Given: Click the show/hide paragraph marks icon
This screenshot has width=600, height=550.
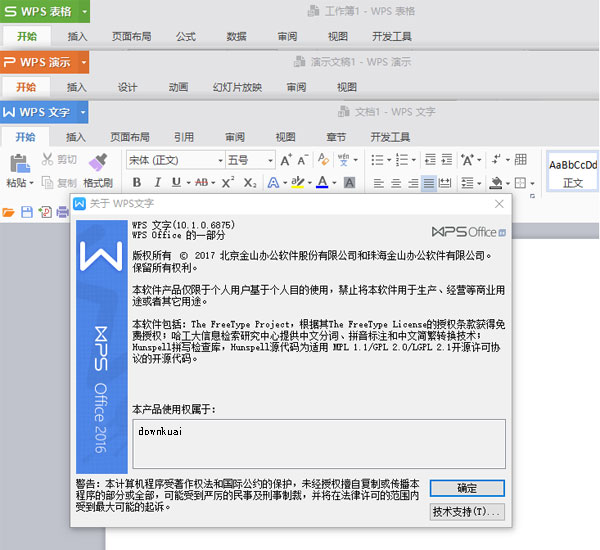Looking at the screenshot, I should pos(497,159).
